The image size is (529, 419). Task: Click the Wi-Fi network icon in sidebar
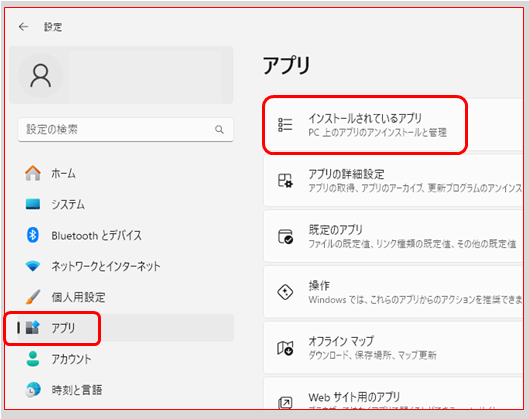tap(33, 266)
